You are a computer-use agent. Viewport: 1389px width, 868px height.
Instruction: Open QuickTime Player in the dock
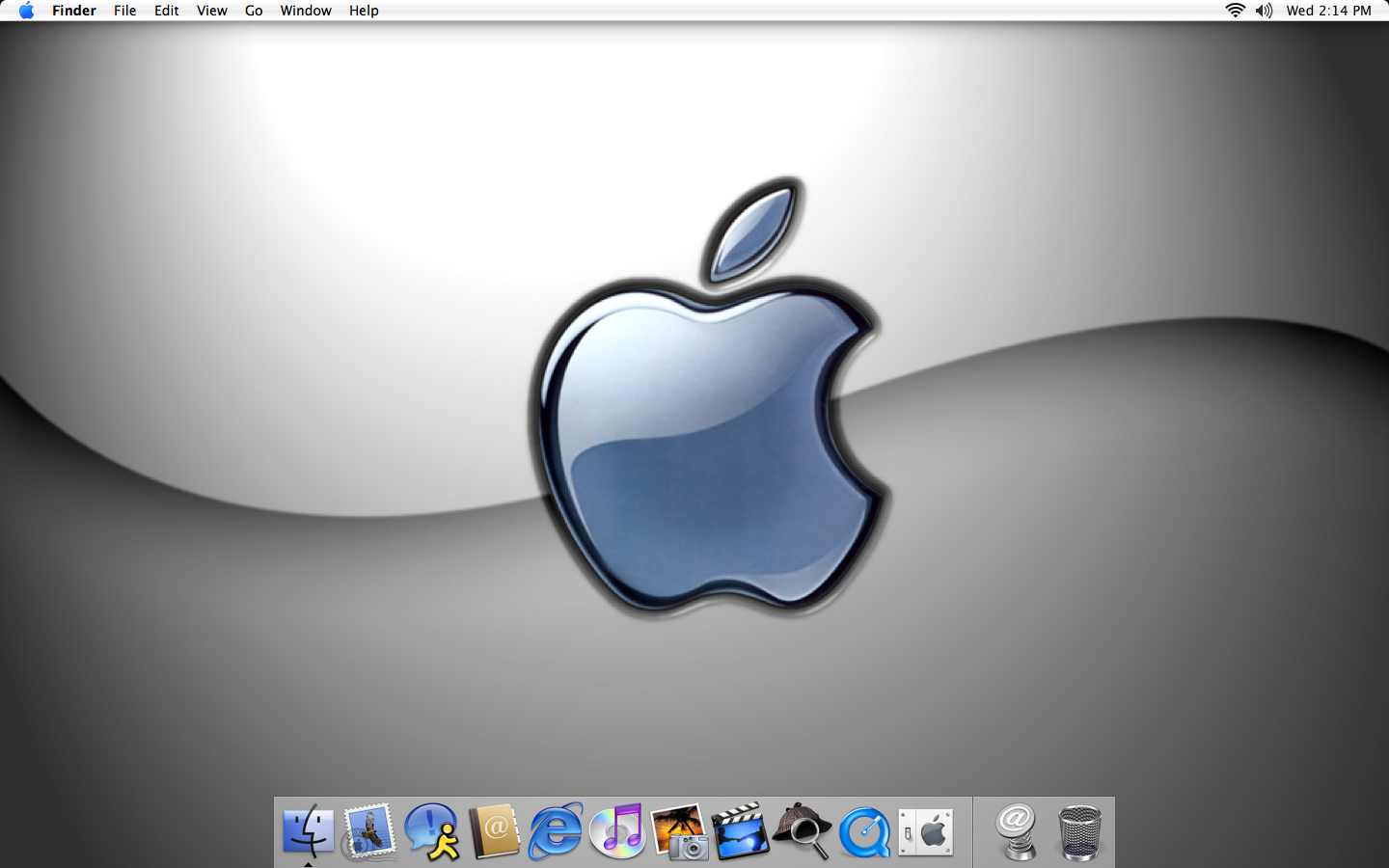[x=864, y=831]
